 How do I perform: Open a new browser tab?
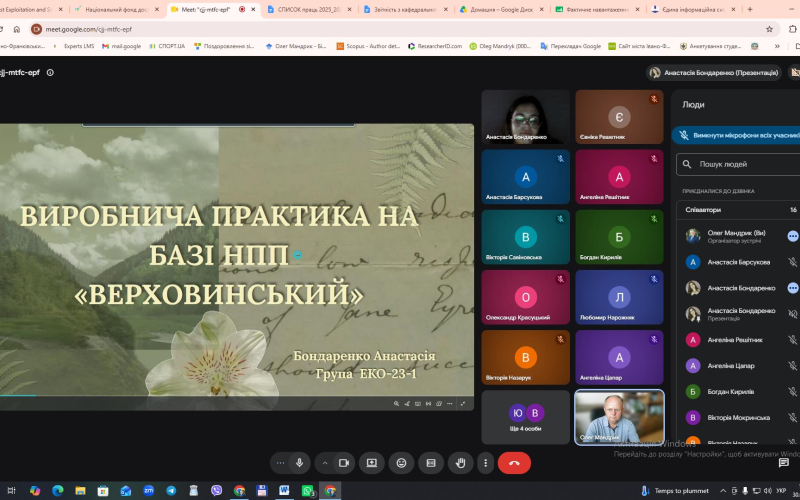coord(750,9)
